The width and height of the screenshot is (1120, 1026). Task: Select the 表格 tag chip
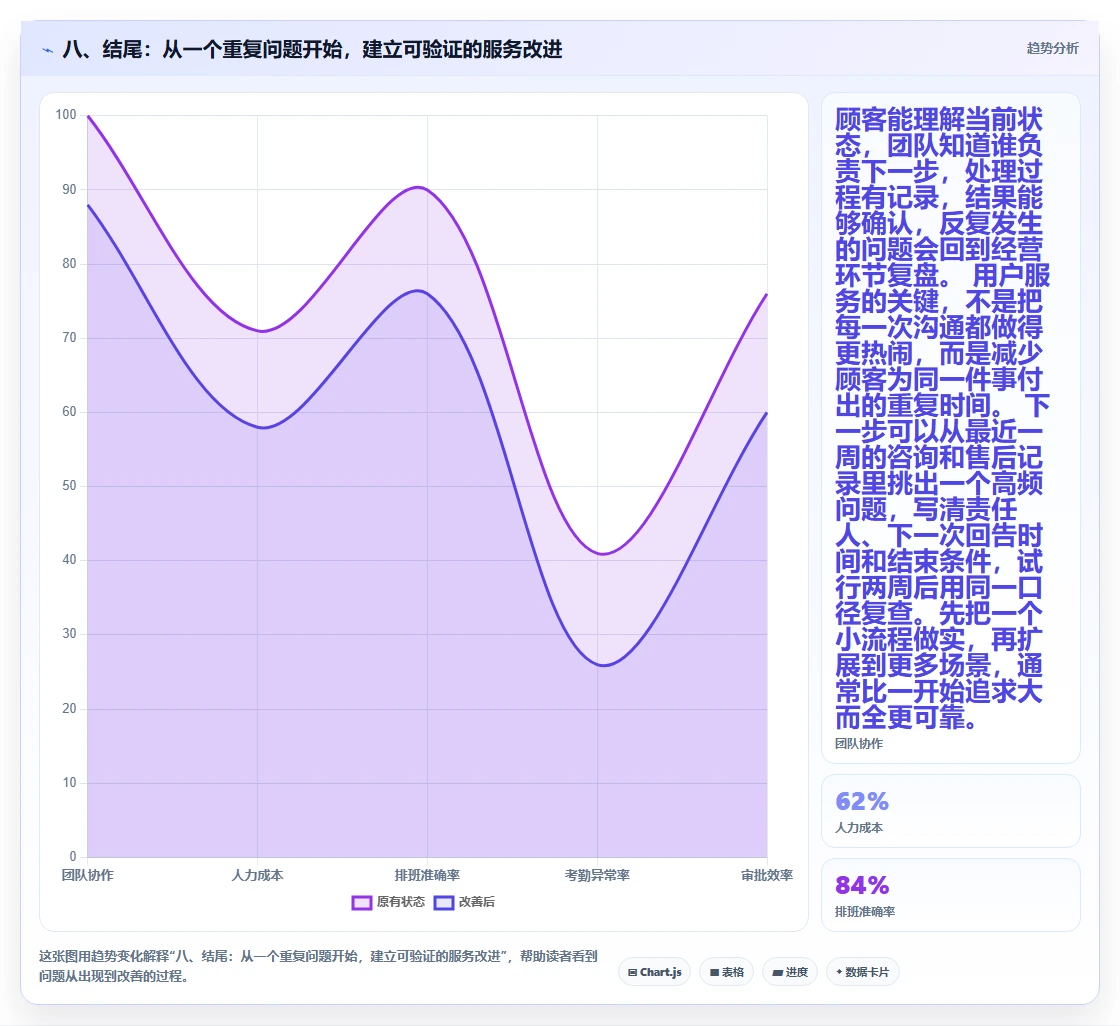point(726,972)
